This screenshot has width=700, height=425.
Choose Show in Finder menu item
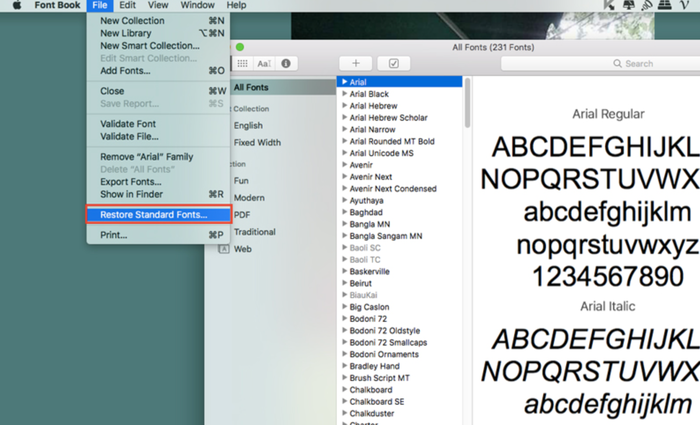(159, 194)
